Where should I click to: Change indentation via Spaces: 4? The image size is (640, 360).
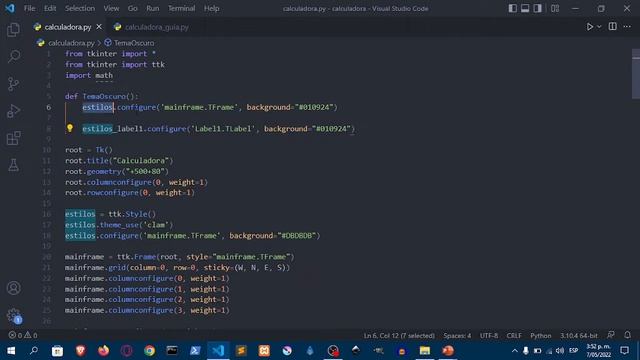457,336
